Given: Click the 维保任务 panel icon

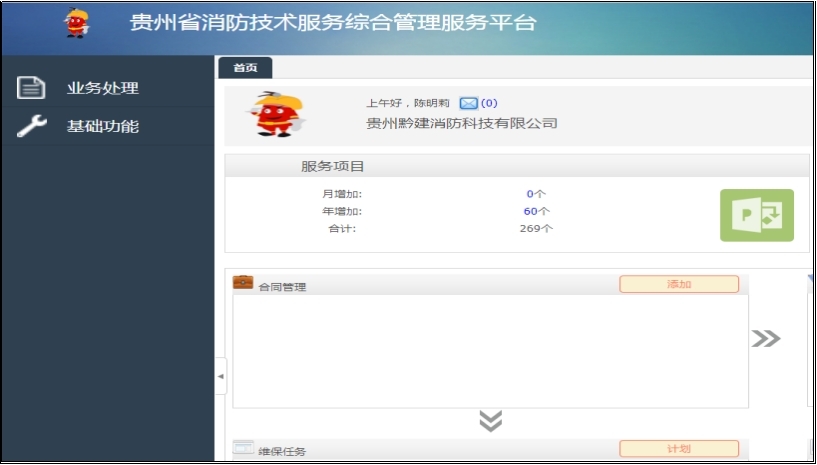Looking at the screenshot, I should tap(243, 448).
